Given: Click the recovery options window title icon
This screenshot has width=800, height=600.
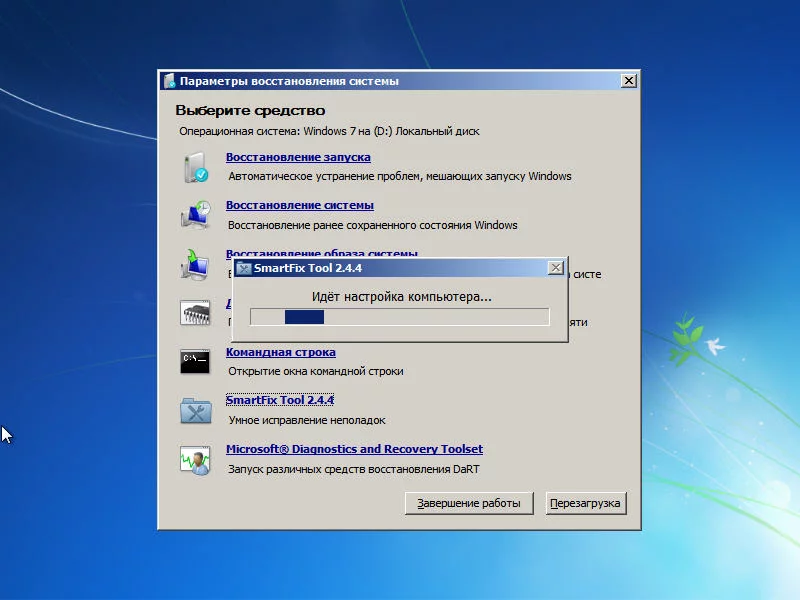Looking at the screenshot, I should tap(170, 81).
